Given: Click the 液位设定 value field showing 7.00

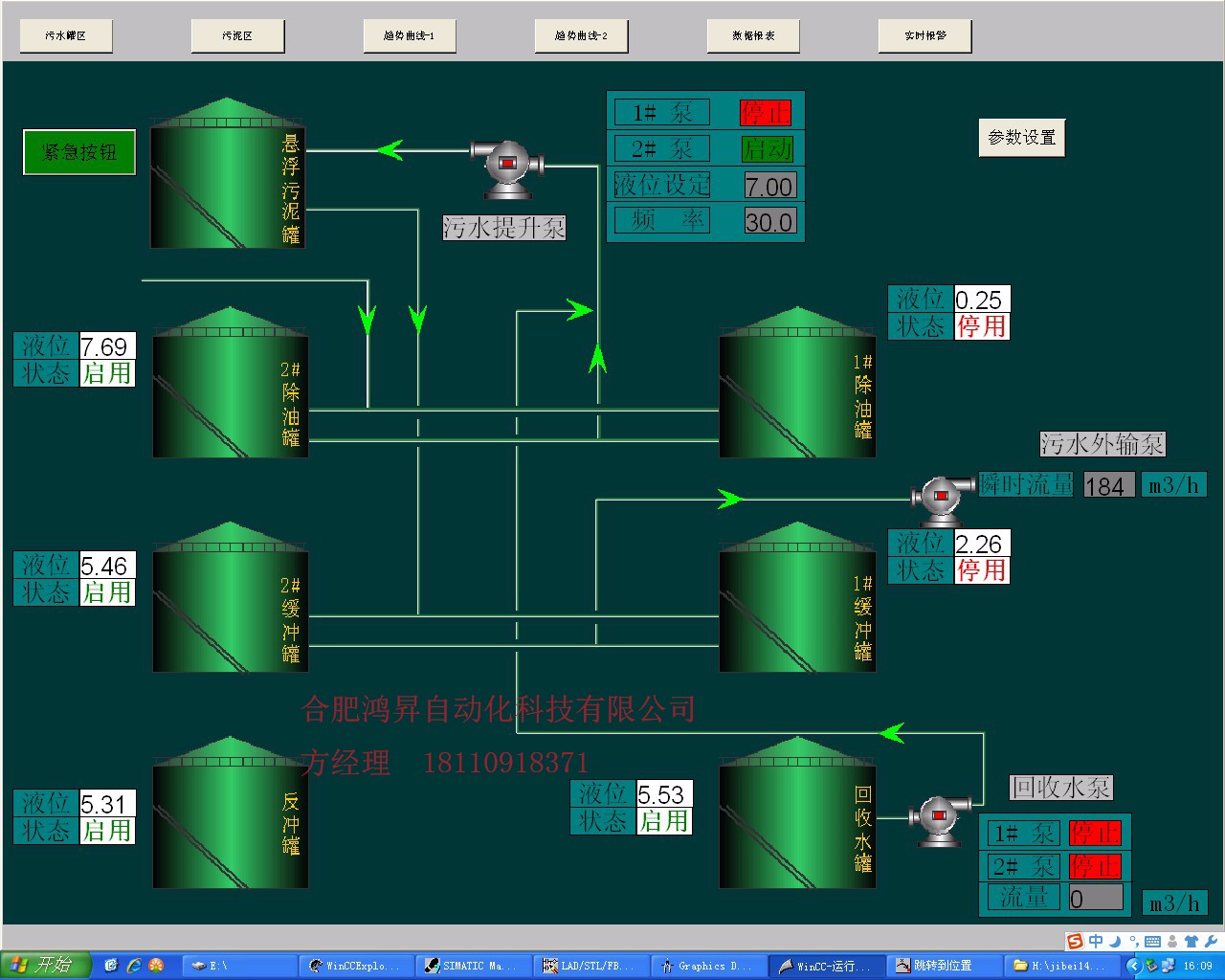Looking at the screenshot, I should 769,186.
